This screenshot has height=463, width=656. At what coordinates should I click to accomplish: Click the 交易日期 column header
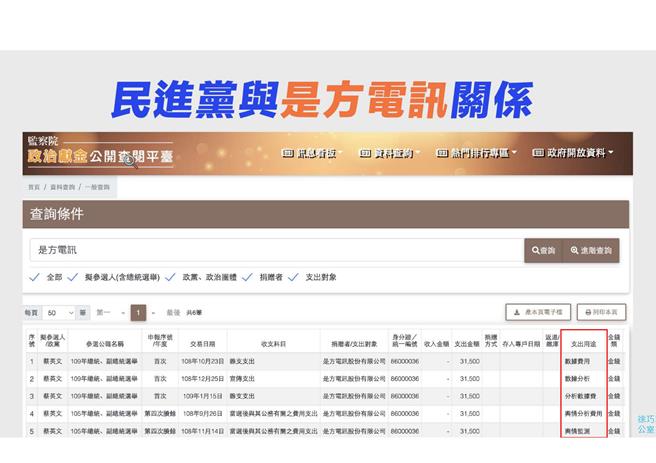point(202,344)
